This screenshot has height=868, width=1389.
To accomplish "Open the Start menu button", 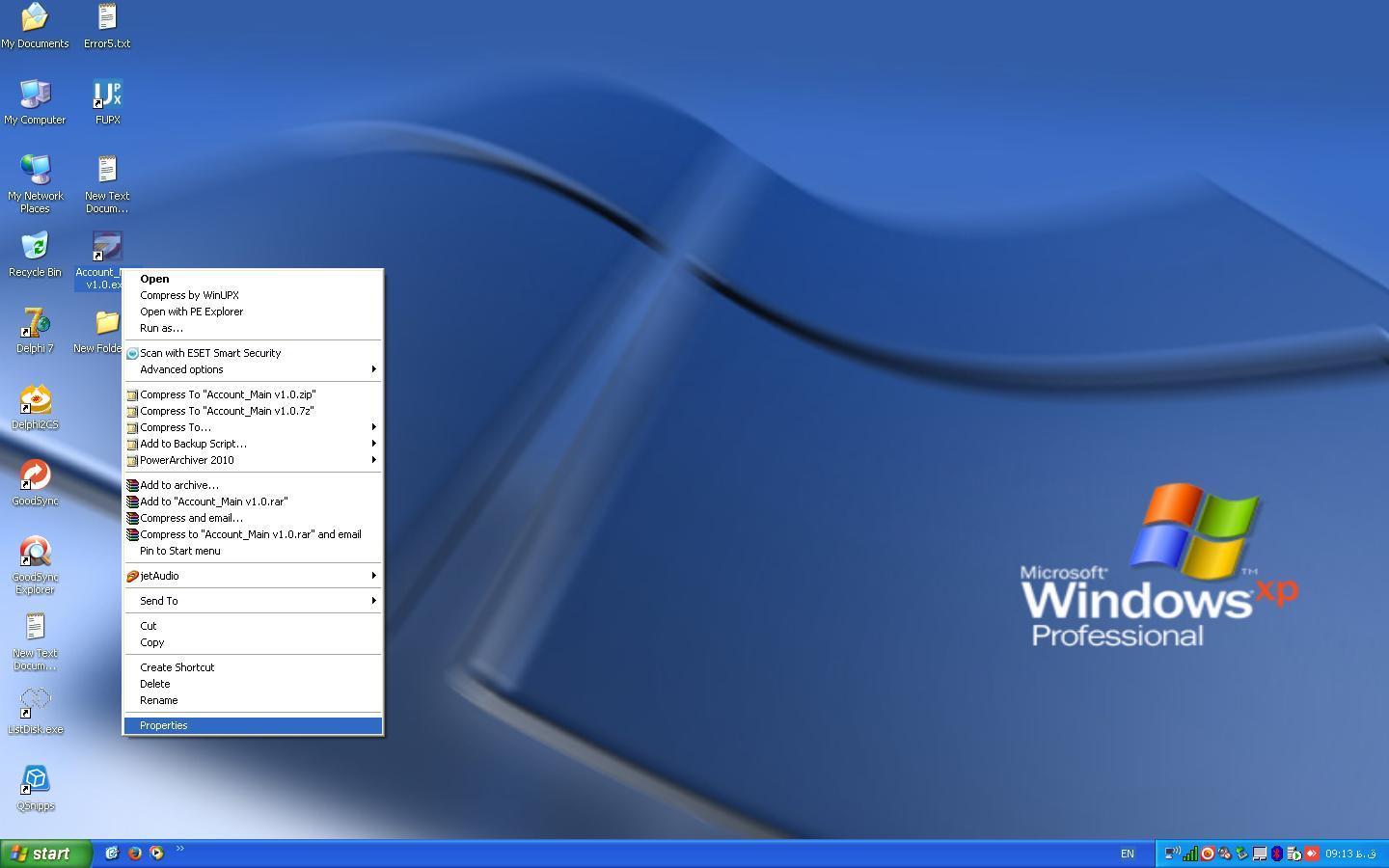I will coord(45,854).
